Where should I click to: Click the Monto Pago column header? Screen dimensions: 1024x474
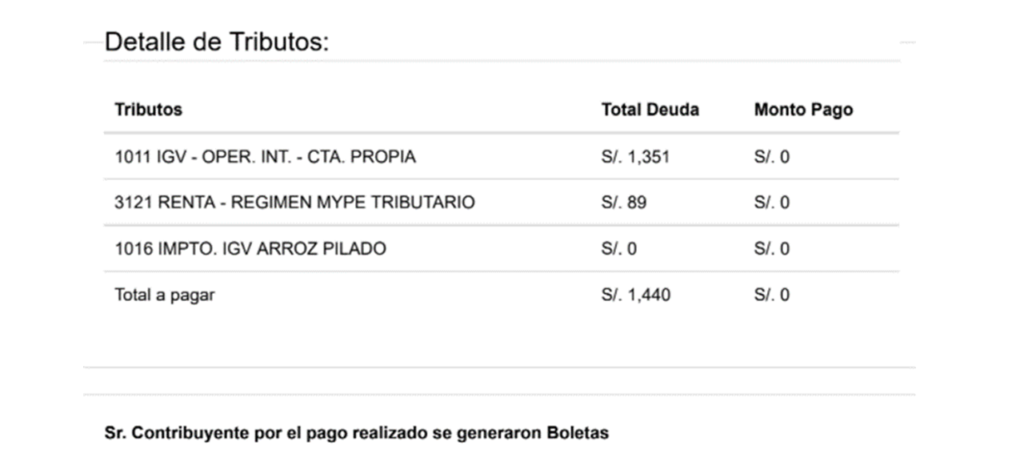point(803,110)
